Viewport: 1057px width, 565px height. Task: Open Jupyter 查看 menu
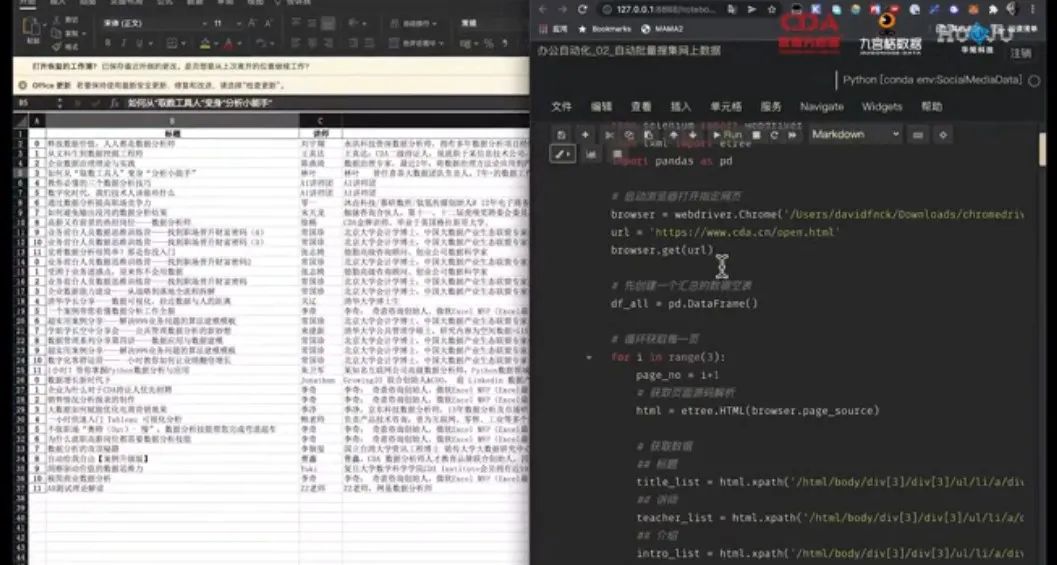(641, 107)
